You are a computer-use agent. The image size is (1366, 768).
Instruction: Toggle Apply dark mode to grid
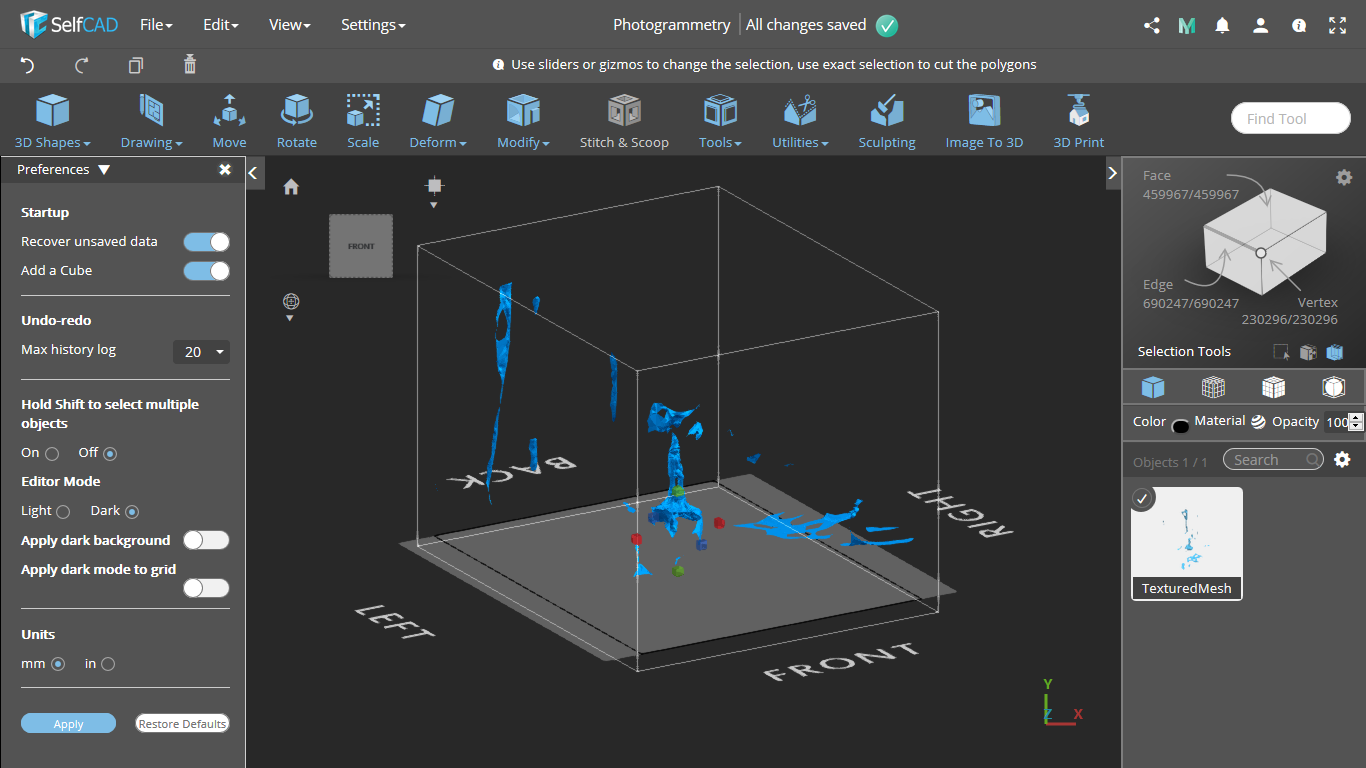click(x=207, y=588)
